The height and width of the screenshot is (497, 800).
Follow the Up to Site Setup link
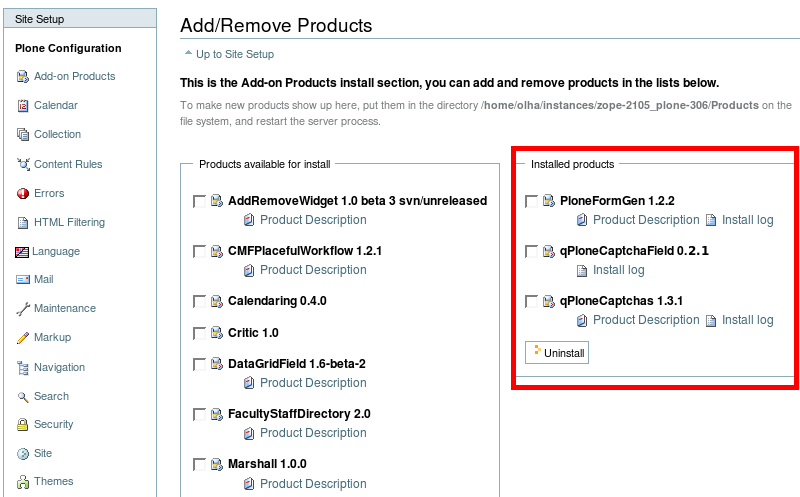[x=234, y=54]
